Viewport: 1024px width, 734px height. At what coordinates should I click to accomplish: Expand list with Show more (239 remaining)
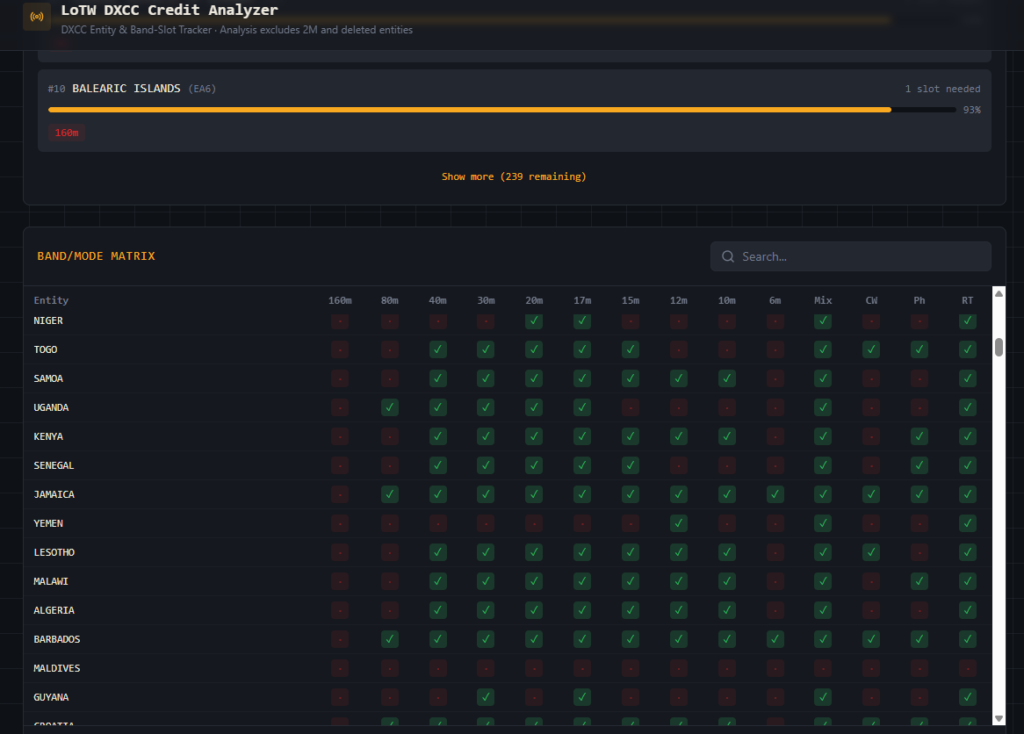514,177
